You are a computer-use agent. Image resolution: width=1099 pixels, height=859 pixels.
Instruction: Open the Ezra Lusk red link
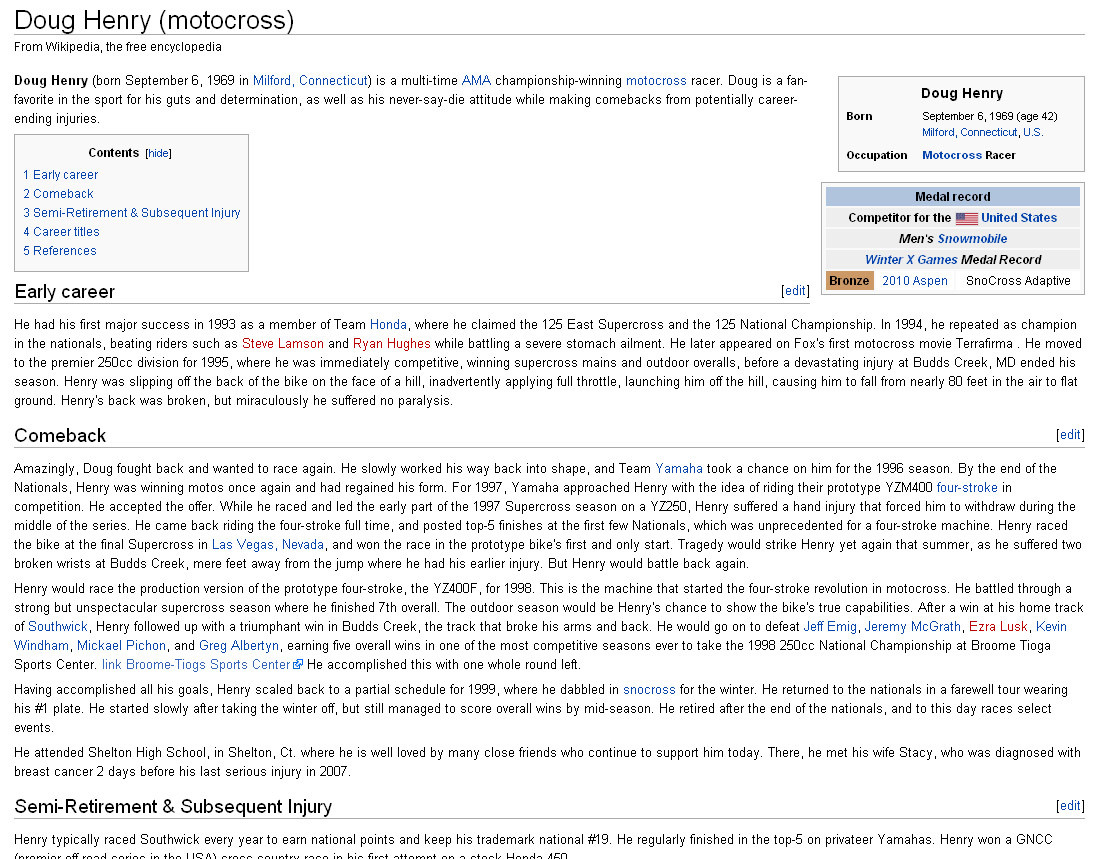pyautogui.click(x=998, y=626)
